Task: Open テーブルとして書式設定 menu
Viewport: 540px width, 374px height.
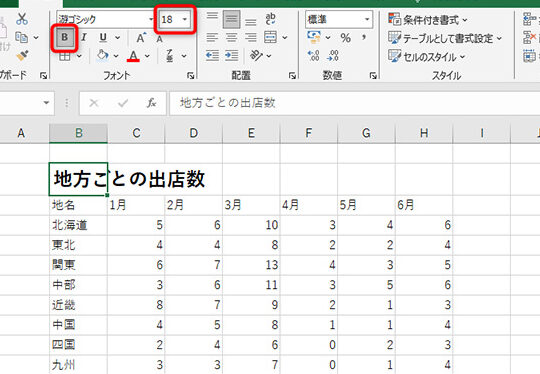Action: 445,38
